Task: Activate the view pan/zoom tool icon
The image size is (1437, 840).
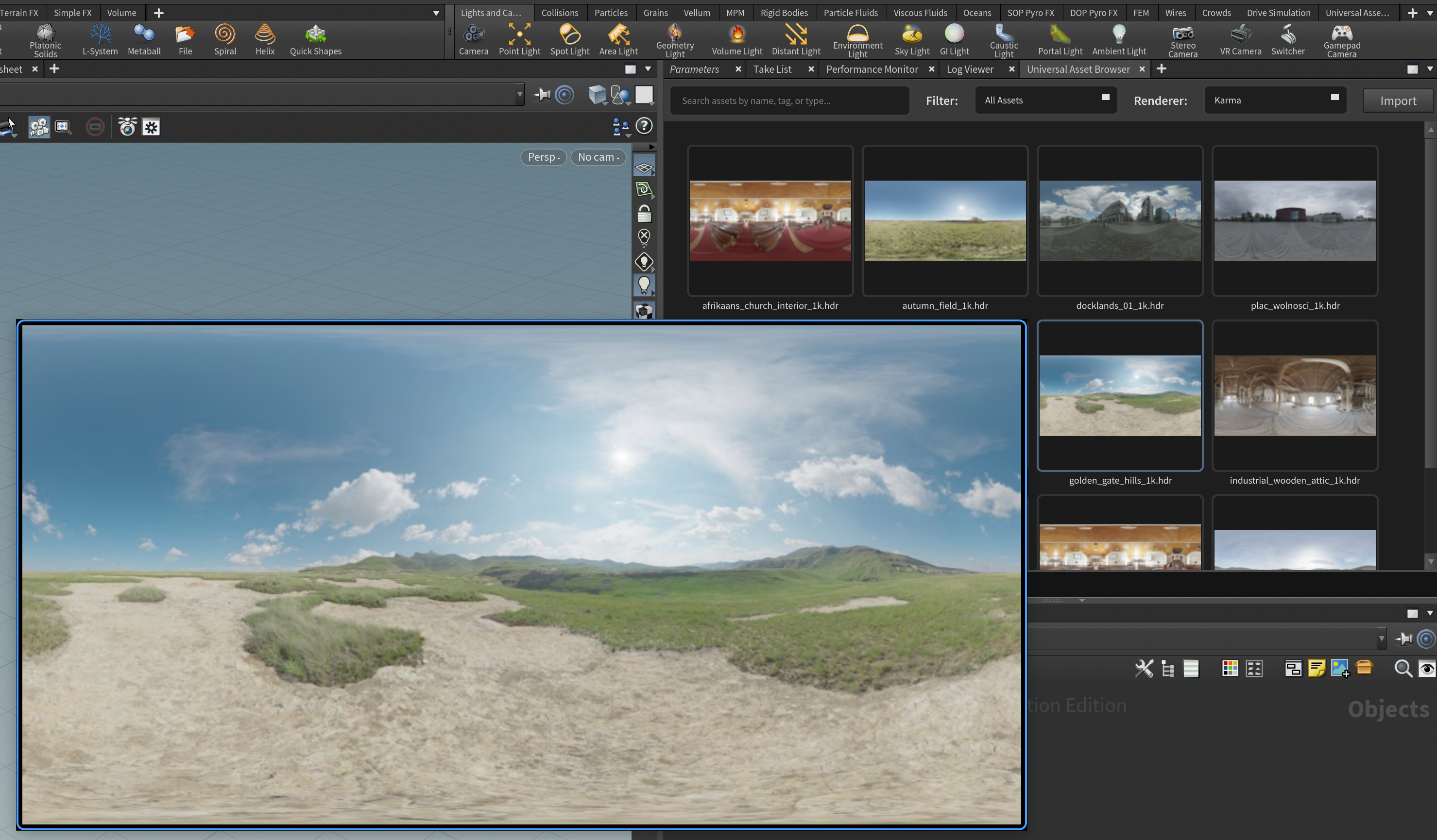Action: [x=63, y=127]
